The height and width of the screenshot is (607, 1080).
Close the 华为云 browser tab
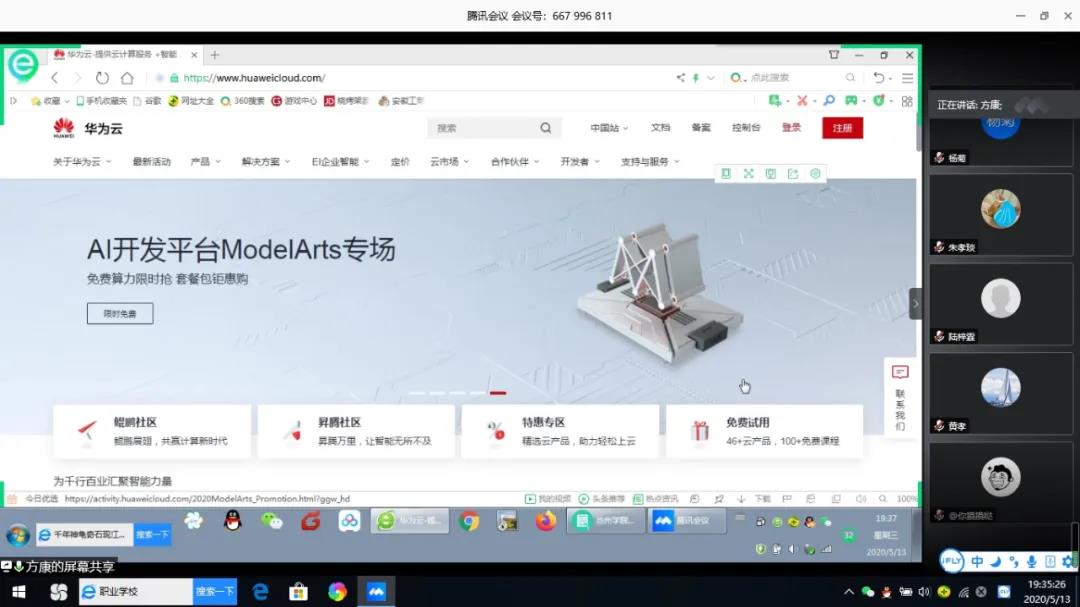tap(194, 54)
